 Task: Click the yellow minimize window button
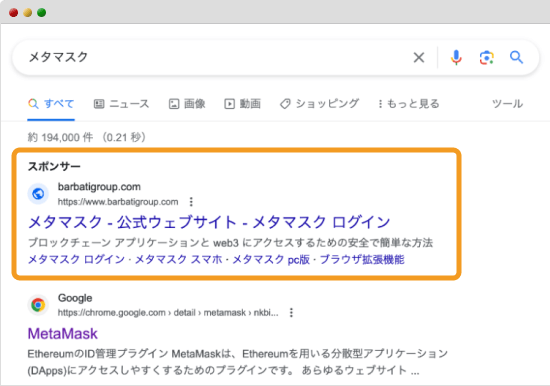tap(28, 13)
